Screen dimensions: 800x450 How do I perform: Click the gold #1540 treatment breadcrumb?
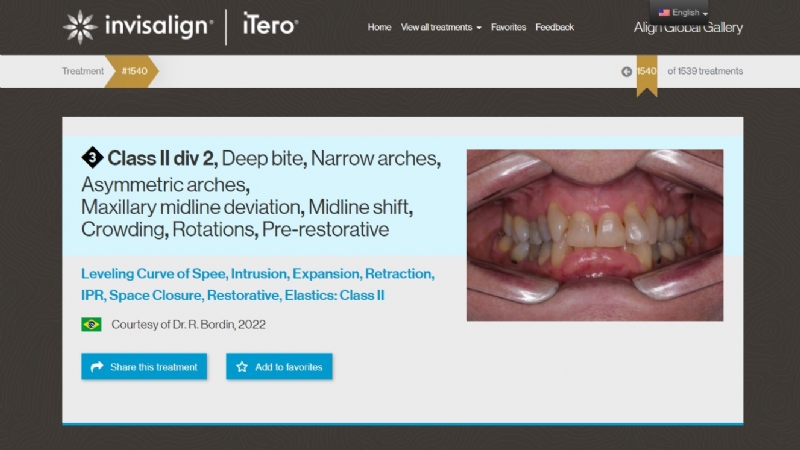[133, 71]
